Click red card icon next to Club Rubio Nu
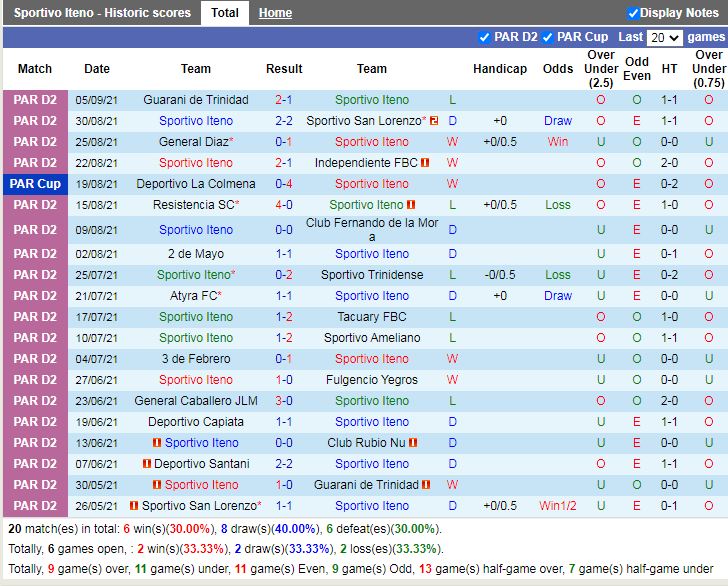The image size is (728, 586). 413,443
